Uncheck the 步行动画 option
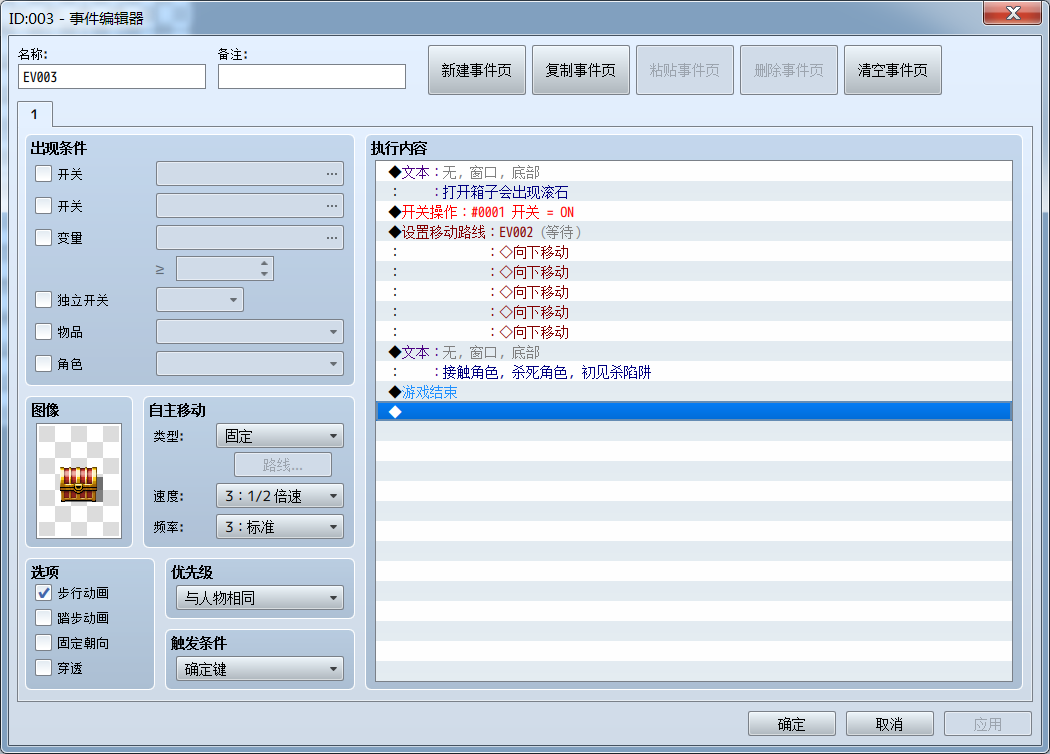 click(x=44, y=593)
